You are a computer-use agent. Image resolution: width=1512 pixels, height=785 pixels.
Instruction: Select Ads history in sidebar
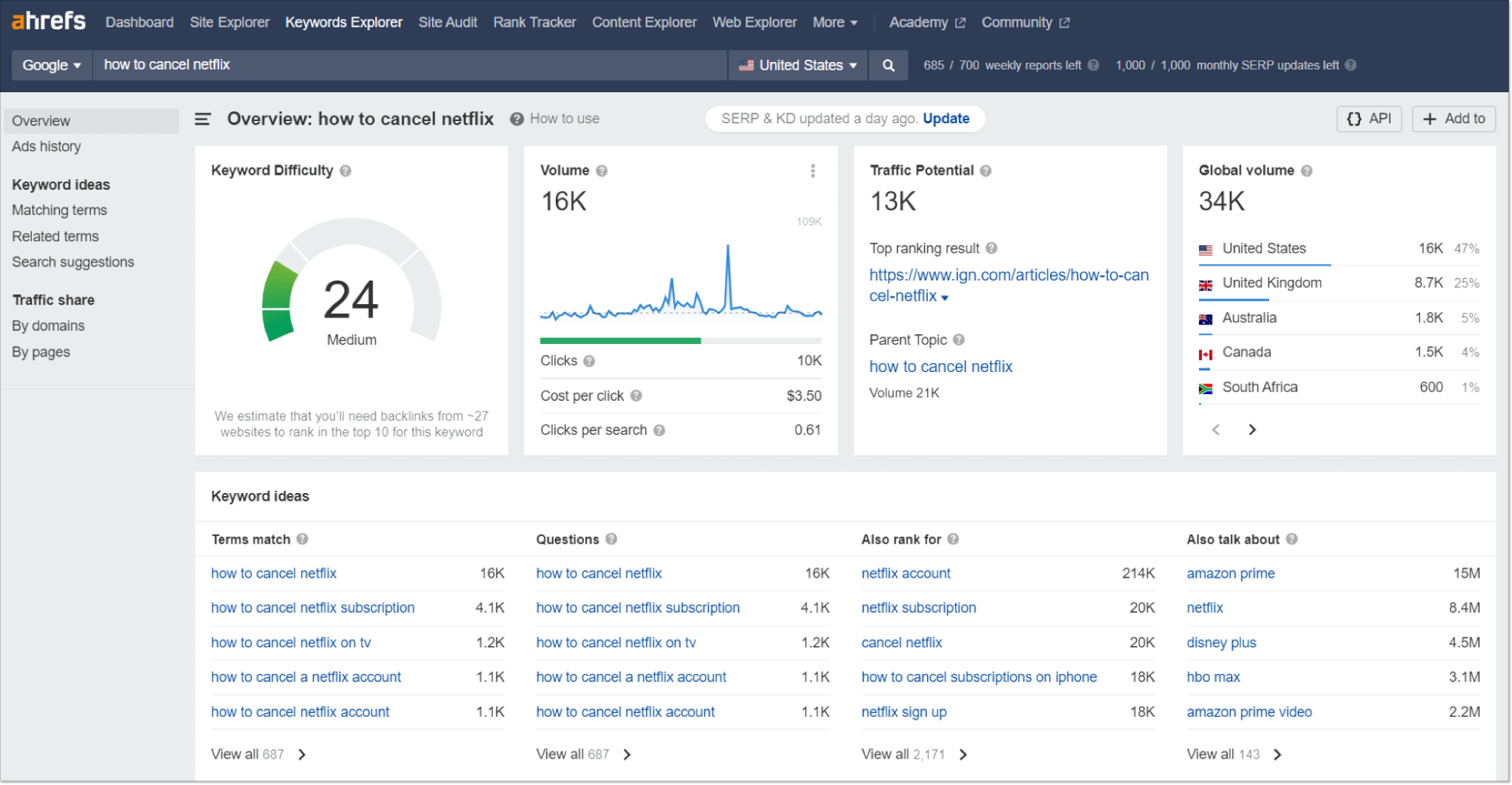(46, 147)
